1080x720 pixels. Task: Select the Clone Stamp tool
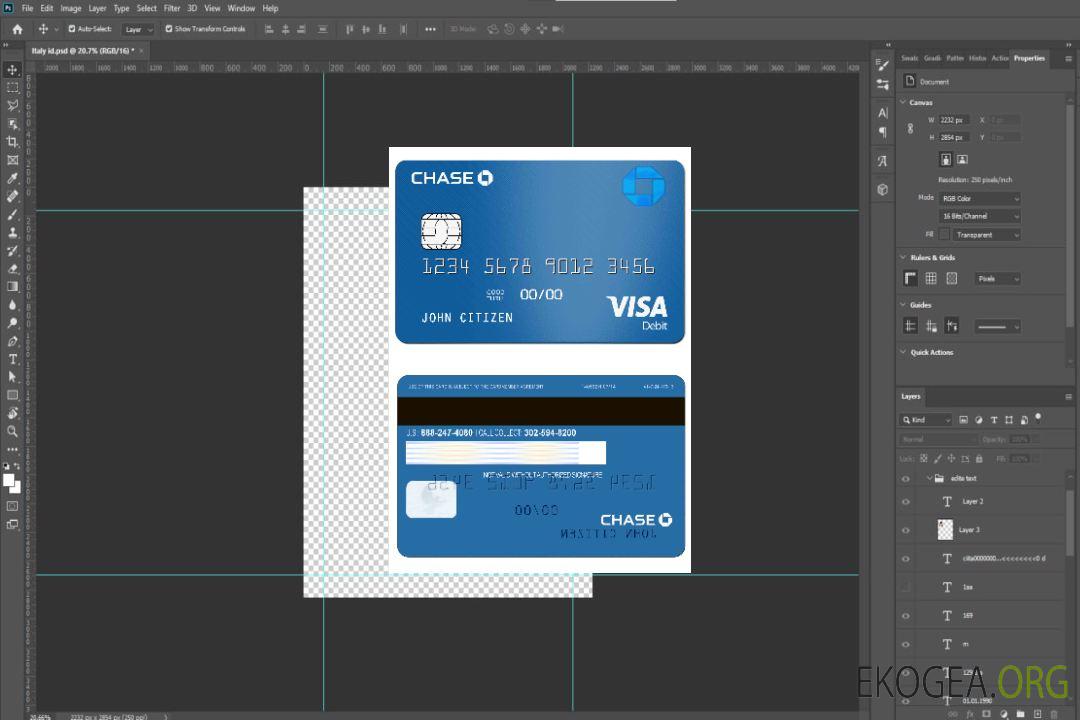12,232
